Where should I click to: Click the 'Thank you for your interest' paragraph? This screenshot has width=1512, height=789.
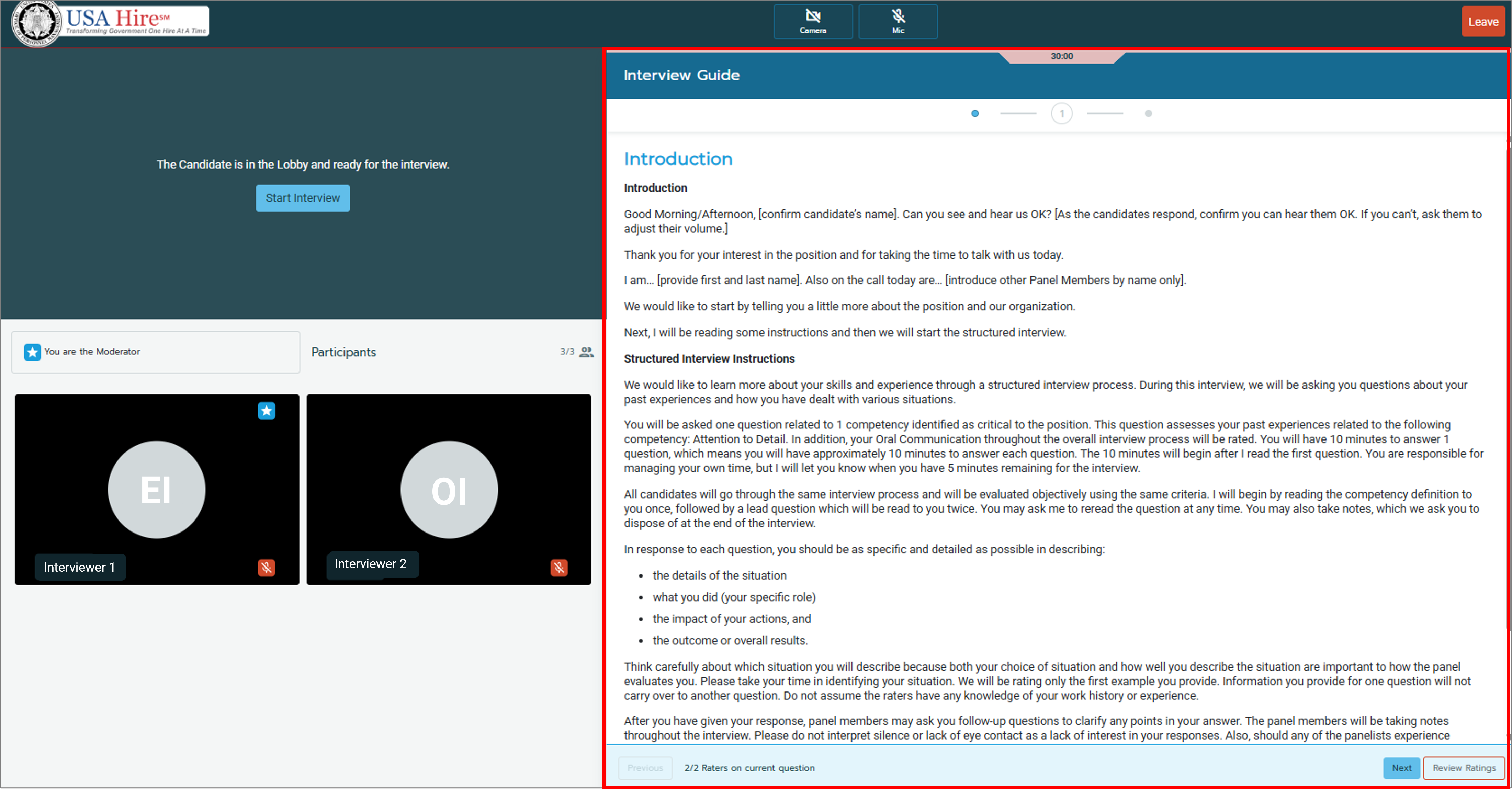[844, 255]
